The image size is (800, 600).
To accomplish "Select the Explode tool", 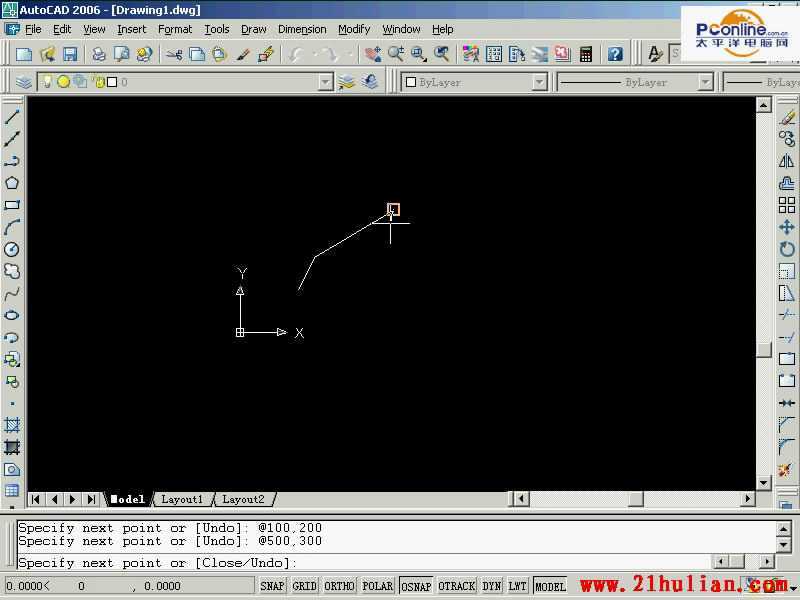I will click(x=787, y=469).
